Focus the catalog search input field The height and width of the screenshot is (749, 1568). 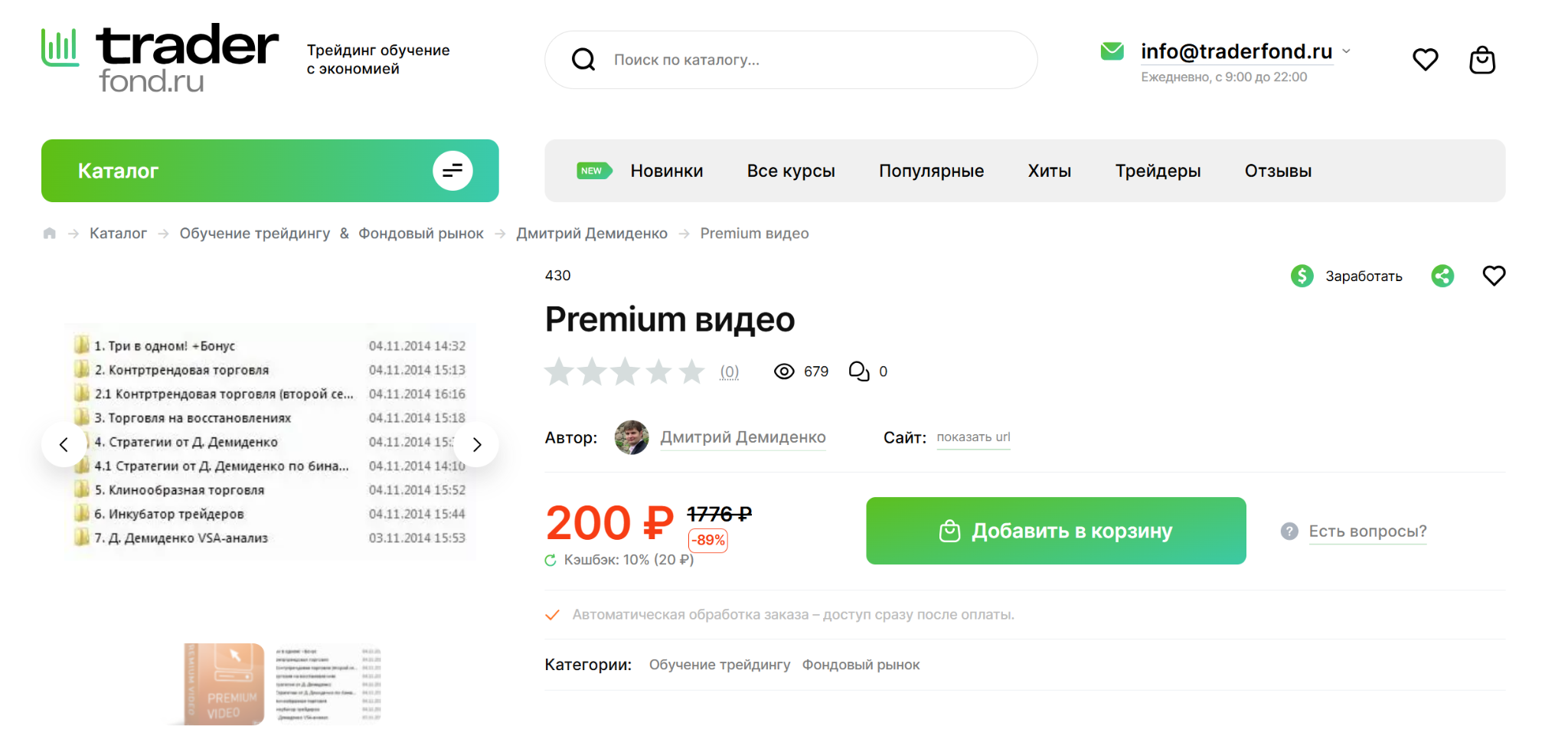[791, 60]
